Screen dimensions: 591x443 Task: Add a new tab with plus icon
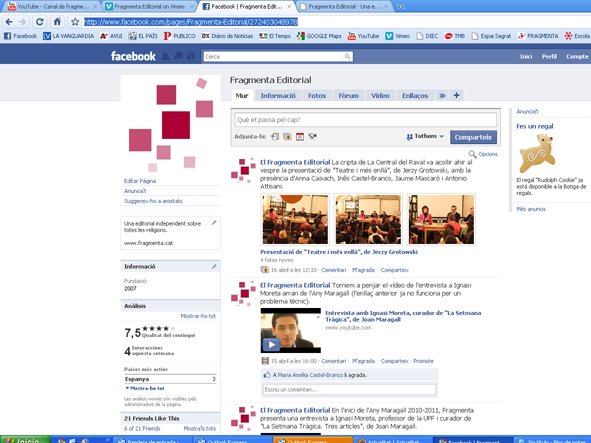point(456,95)
